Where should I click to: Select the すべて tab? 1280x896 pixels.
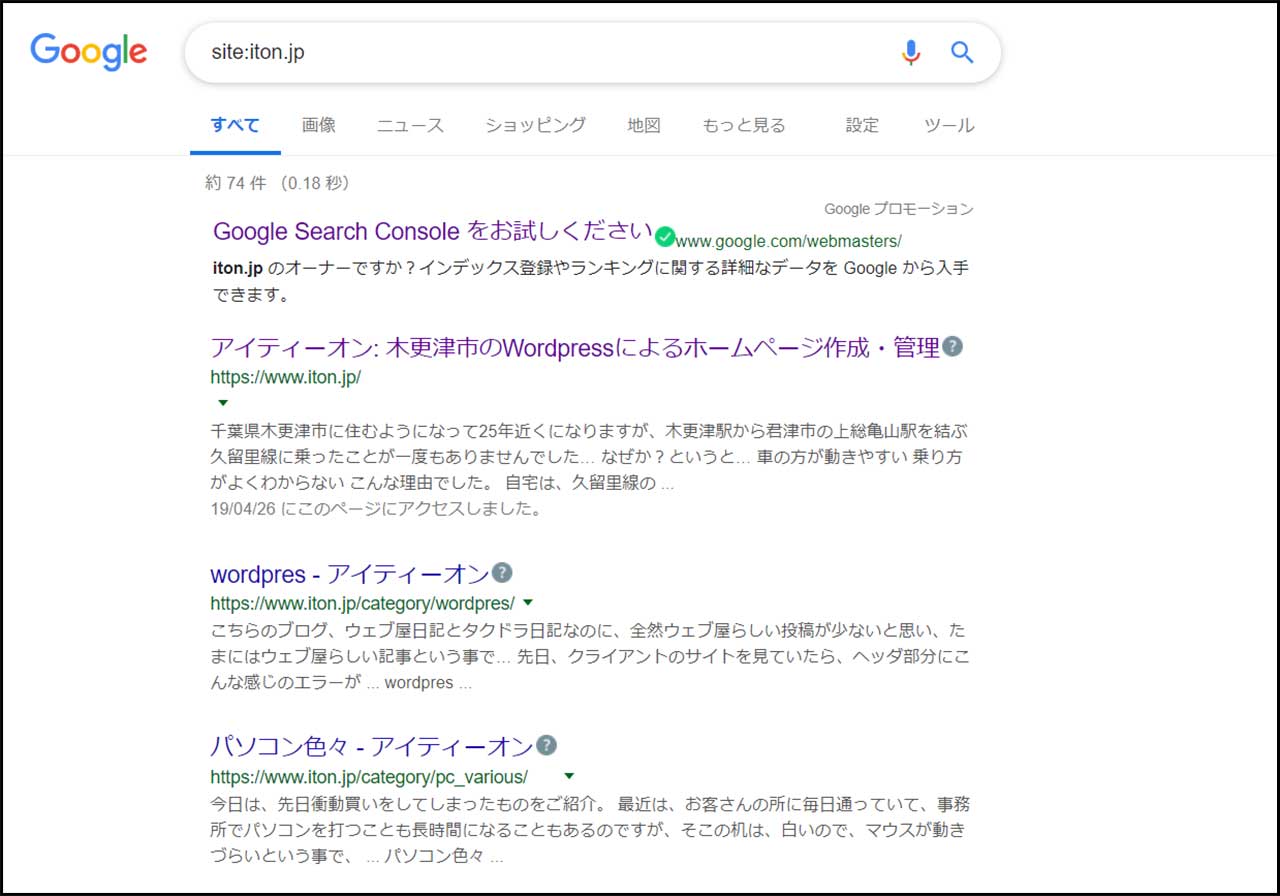[x=235, y=126]
